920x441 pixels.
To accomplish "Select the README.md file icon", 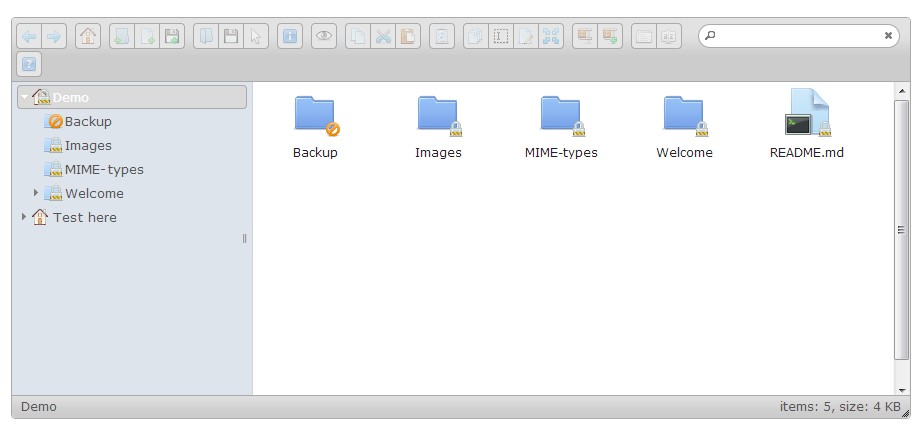I will 806,113.
